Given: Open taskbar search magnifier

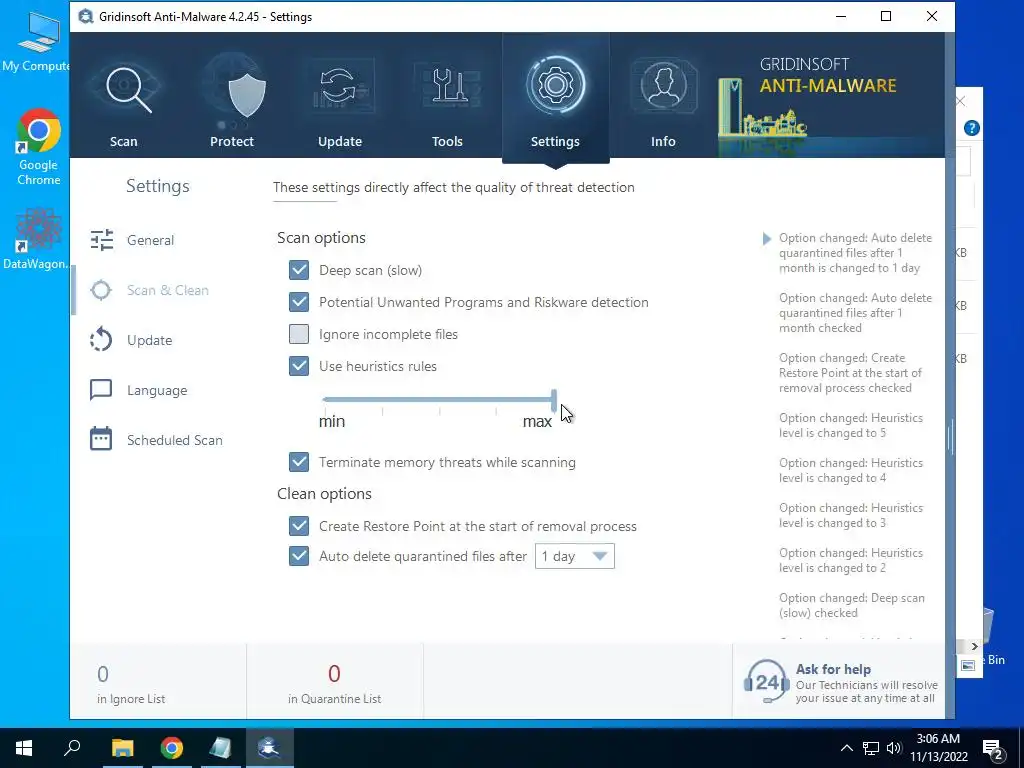Looking at the screenshot, I should [x=72, y=748].
